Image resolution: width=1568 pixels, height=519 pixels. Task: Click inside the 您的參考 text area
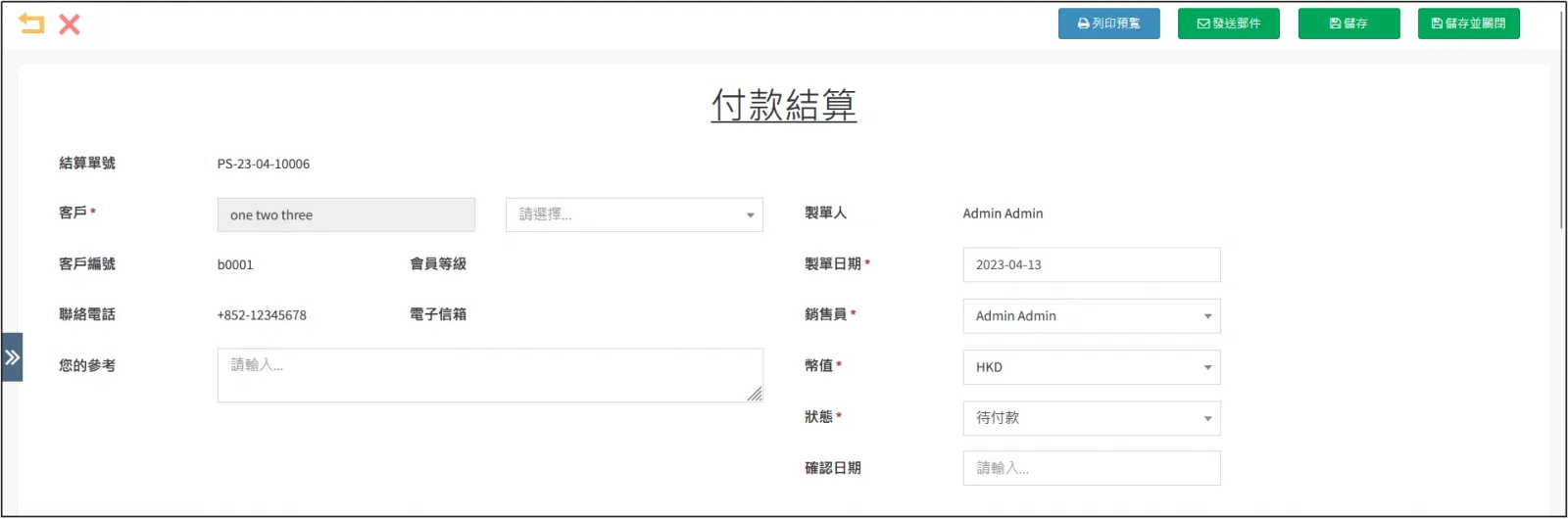(x=489, y=375)
